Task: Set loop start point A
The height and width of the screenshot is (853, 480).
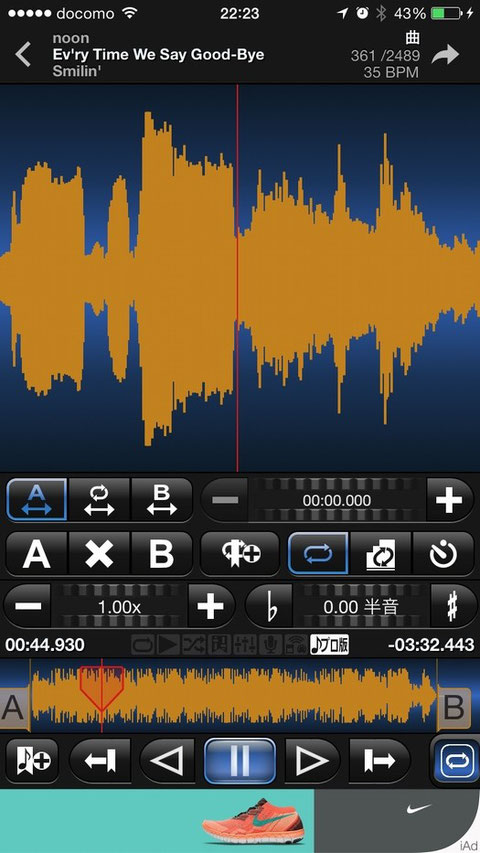Action: tap(36, 553)
